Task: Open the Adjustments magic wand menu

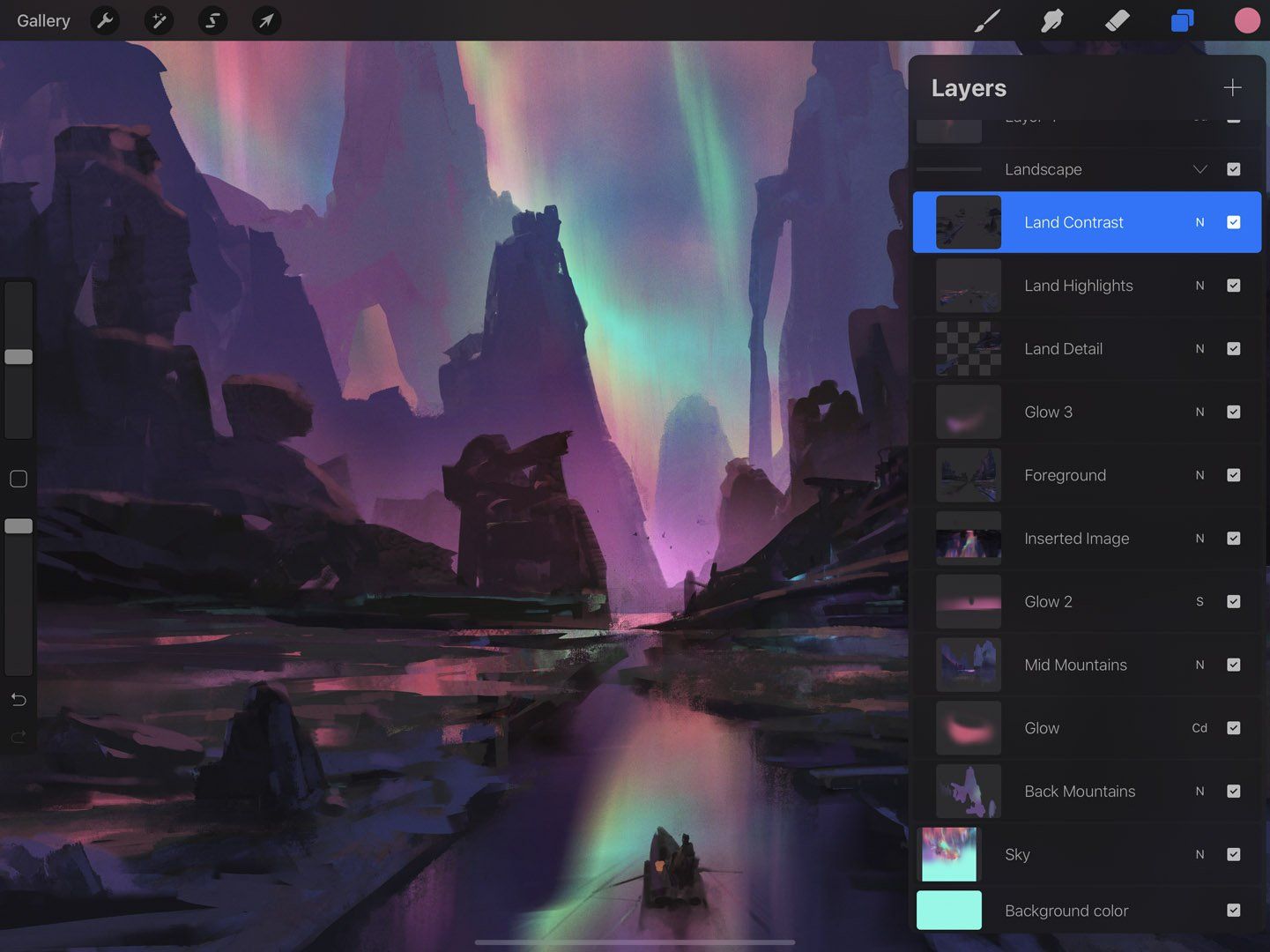Action: tap(159, 20)
